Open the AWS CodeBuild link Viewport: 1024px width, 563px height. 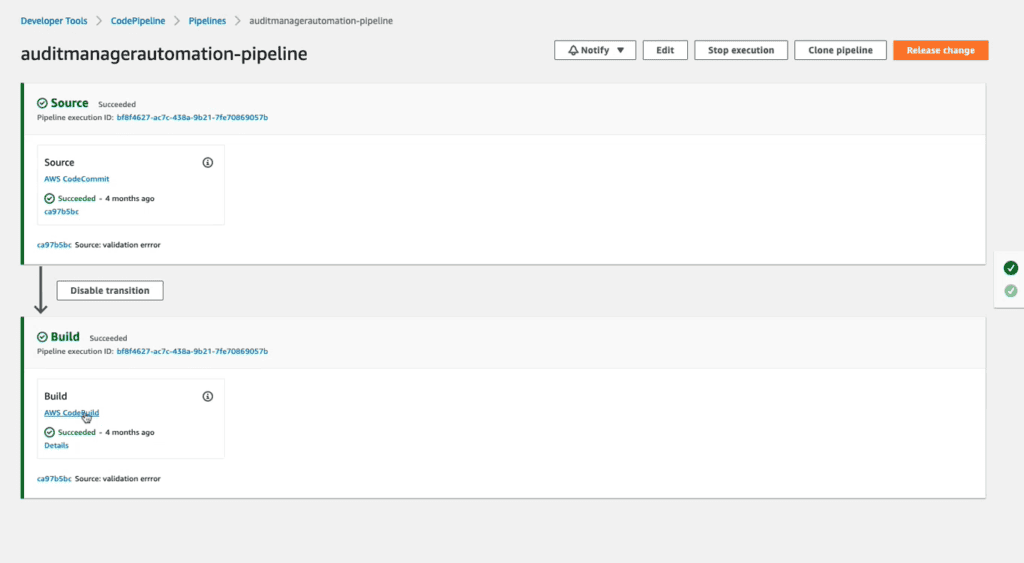71,413
